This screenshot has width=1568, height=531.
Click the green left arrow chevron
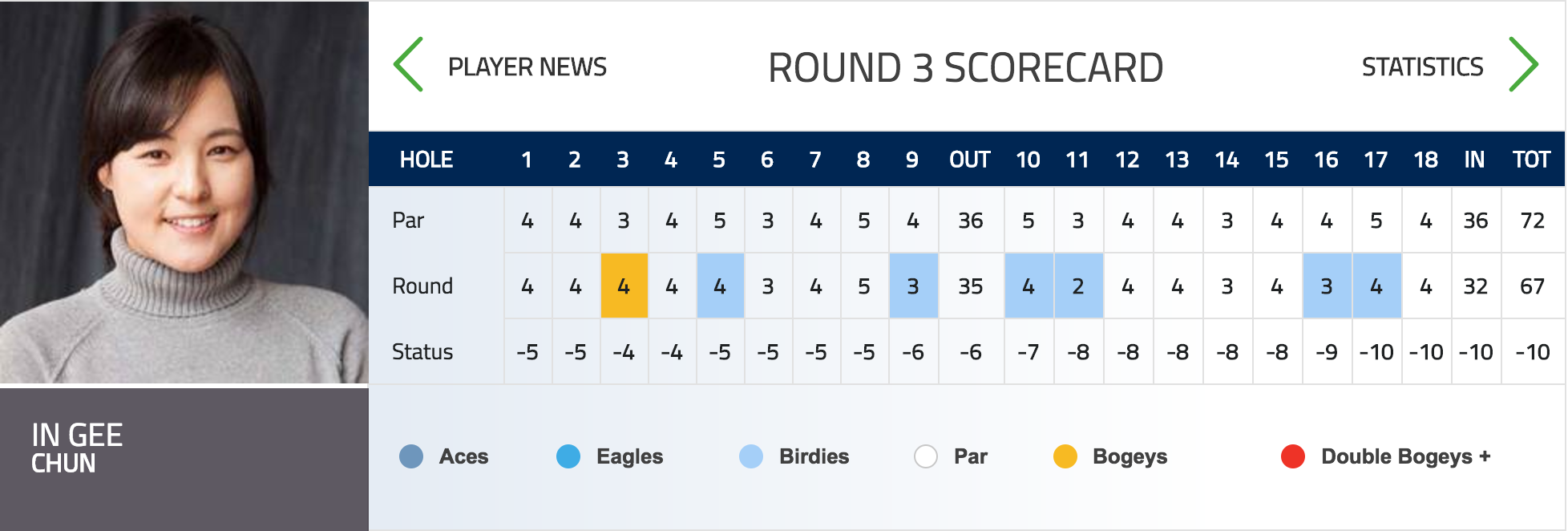click(x=408, y=64)
